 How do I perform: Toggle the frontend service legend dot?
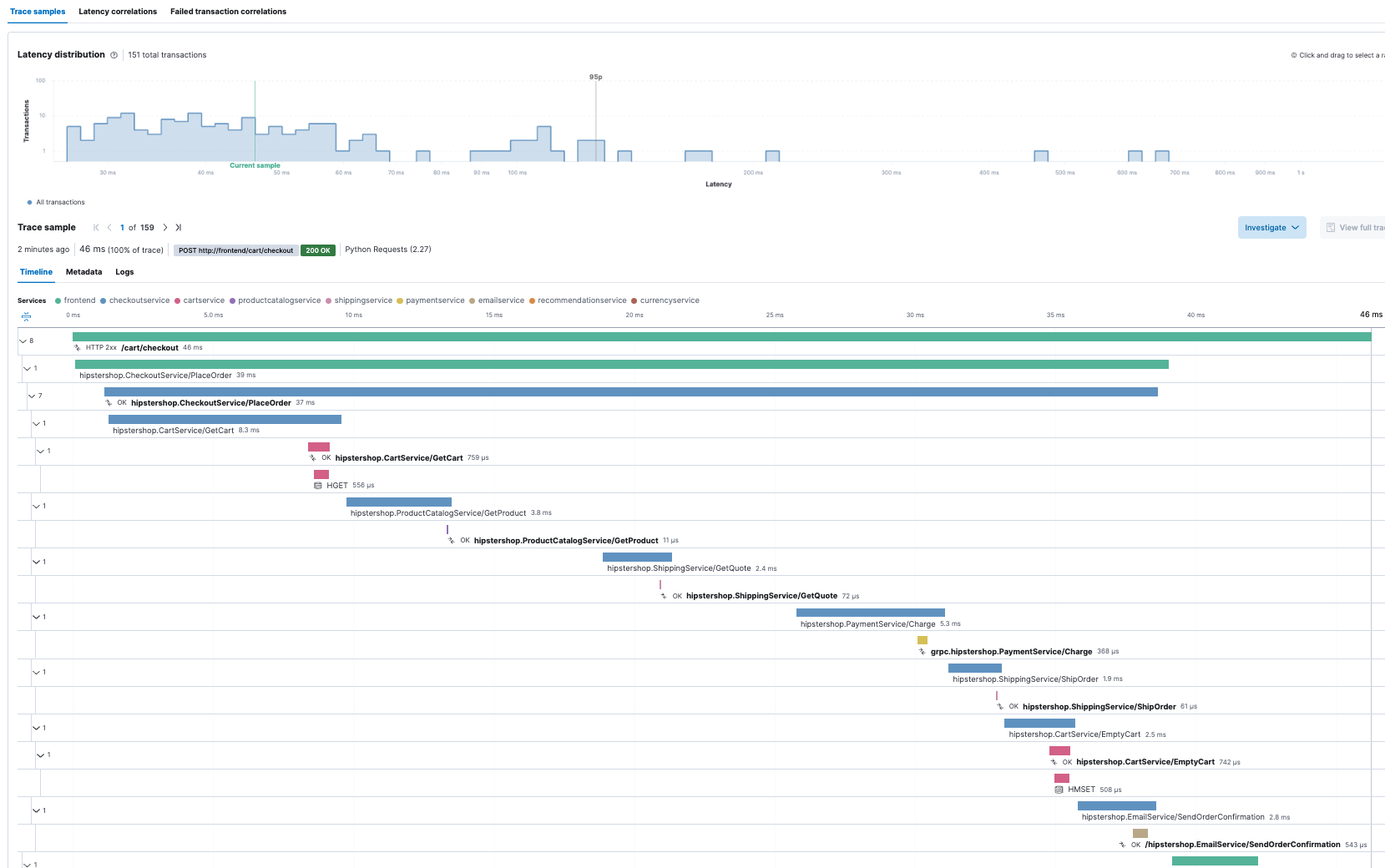[58, 300]
